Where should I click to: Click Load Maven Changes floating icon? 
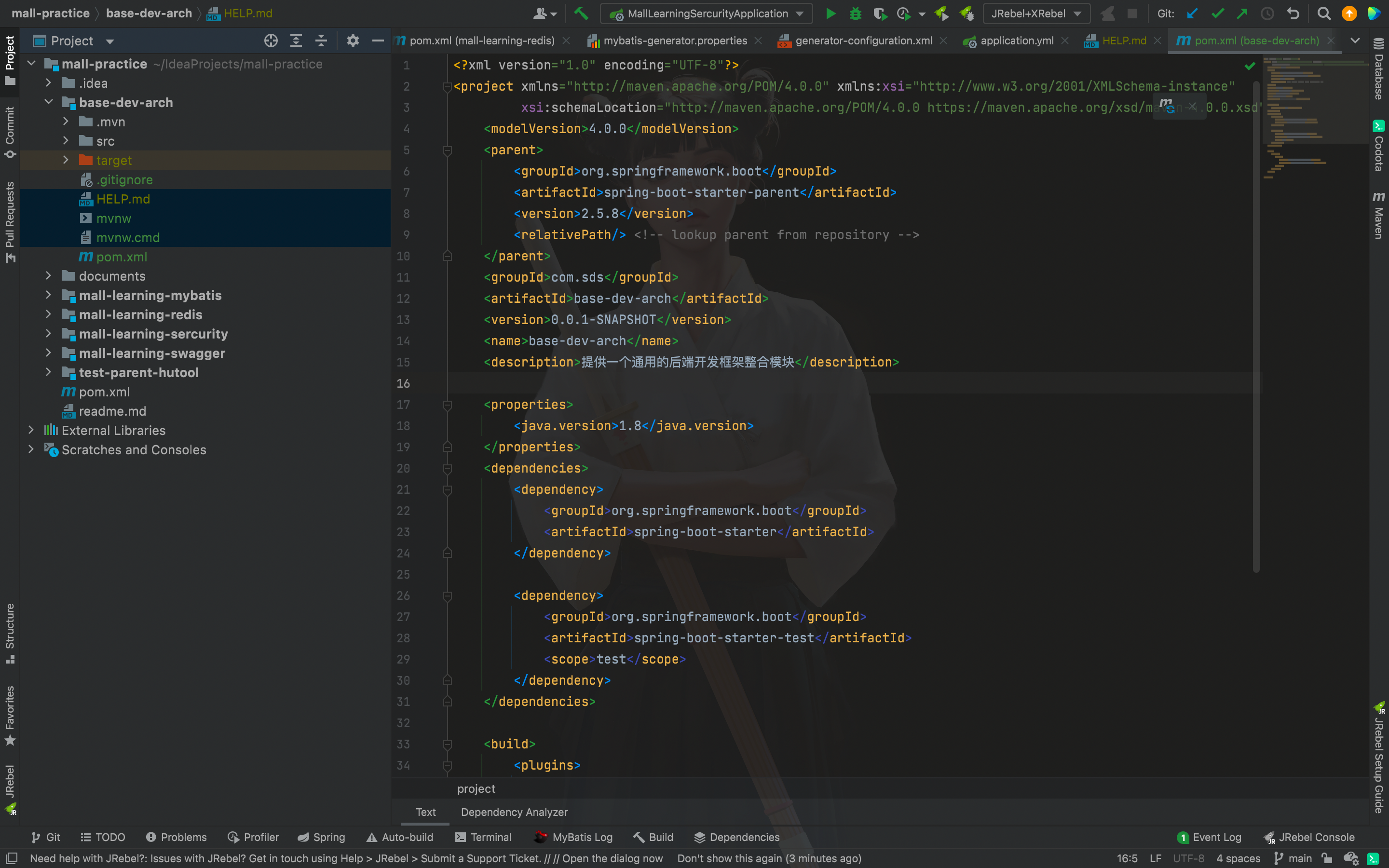[x=1166, y=106]
